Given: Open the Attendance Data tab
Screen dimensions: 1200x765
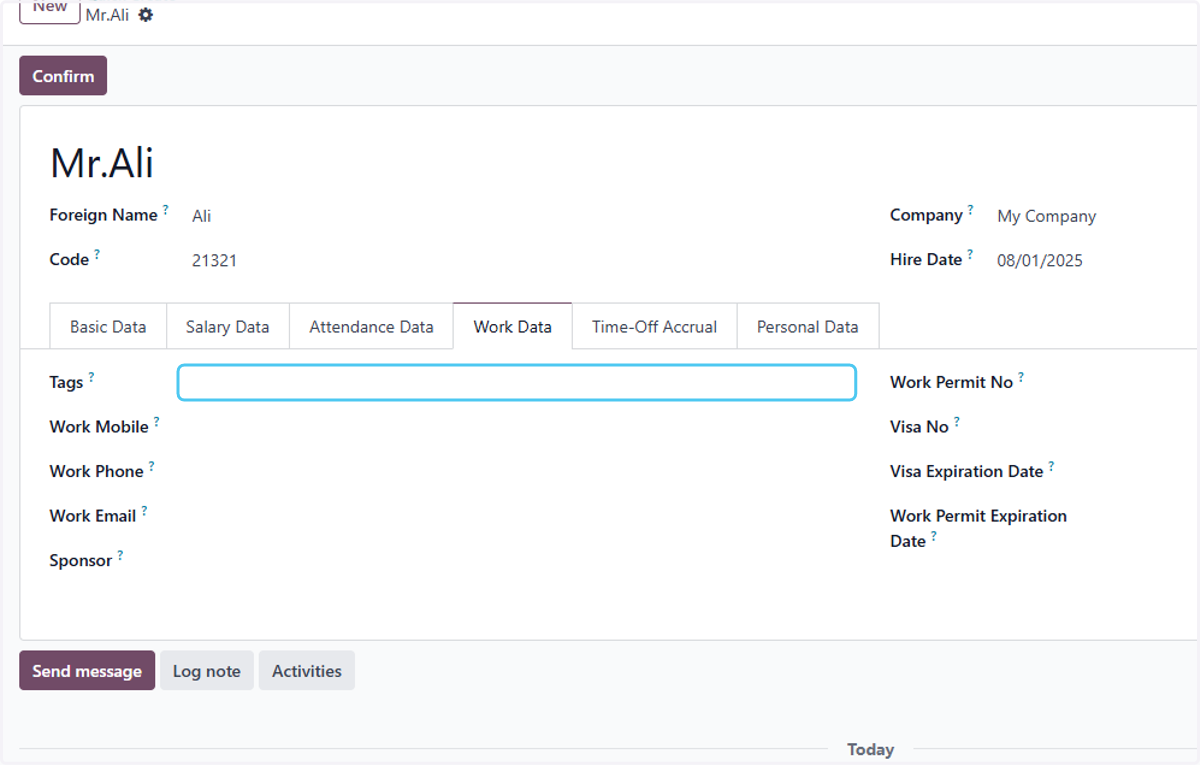Looking at the screenshot, I should (x=371, y=326).
